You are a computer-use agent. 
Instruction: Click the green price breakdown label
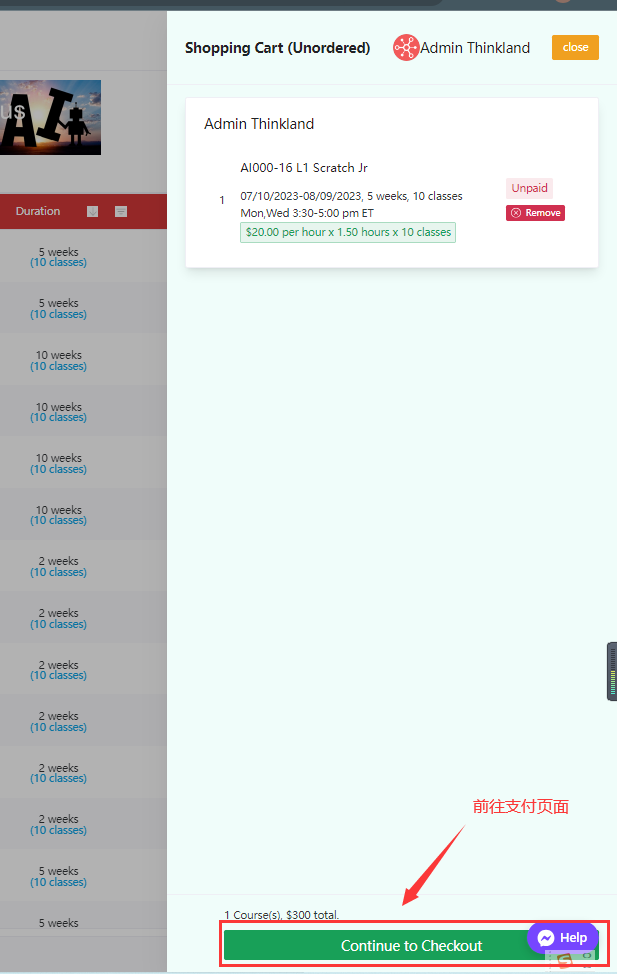coord(348,232)
